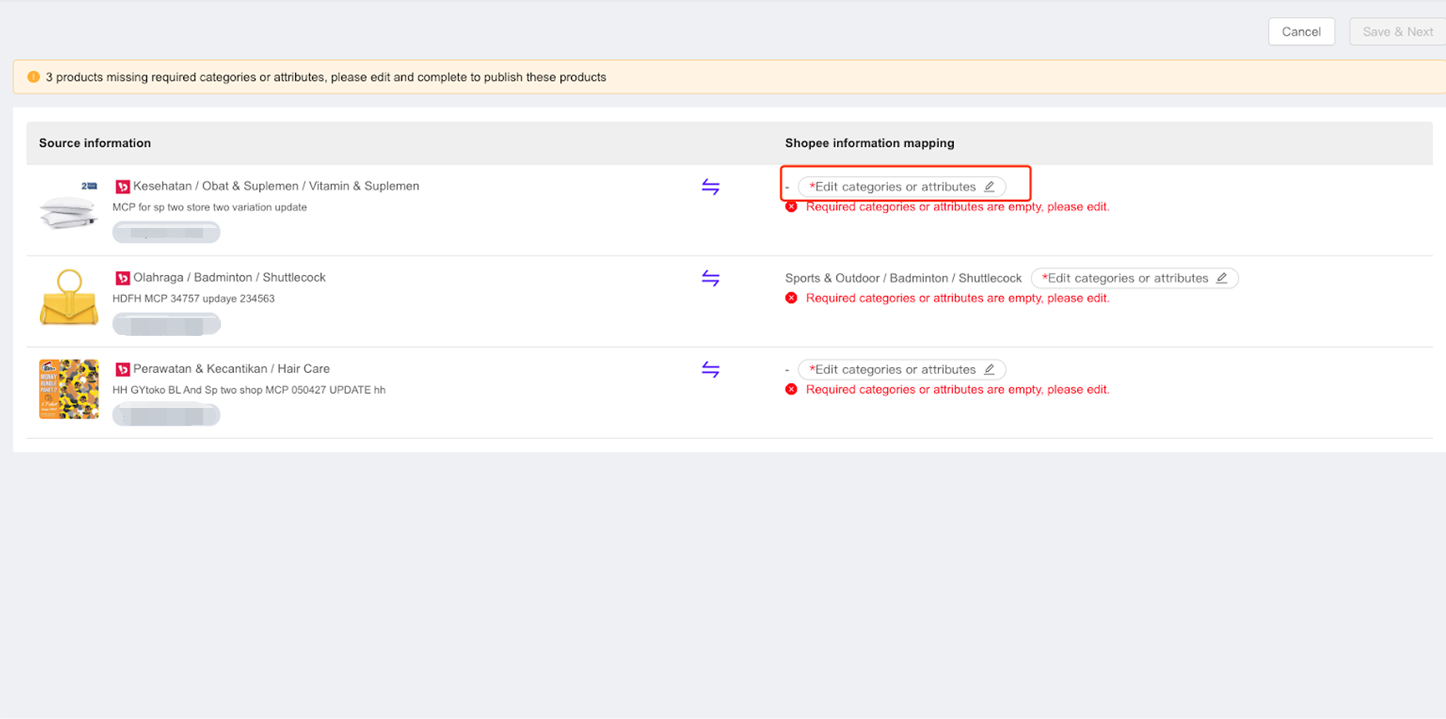Edit categories or attributes for Shuttlecock product
The image size is (1446, 719).
[x=1134, y=278]
